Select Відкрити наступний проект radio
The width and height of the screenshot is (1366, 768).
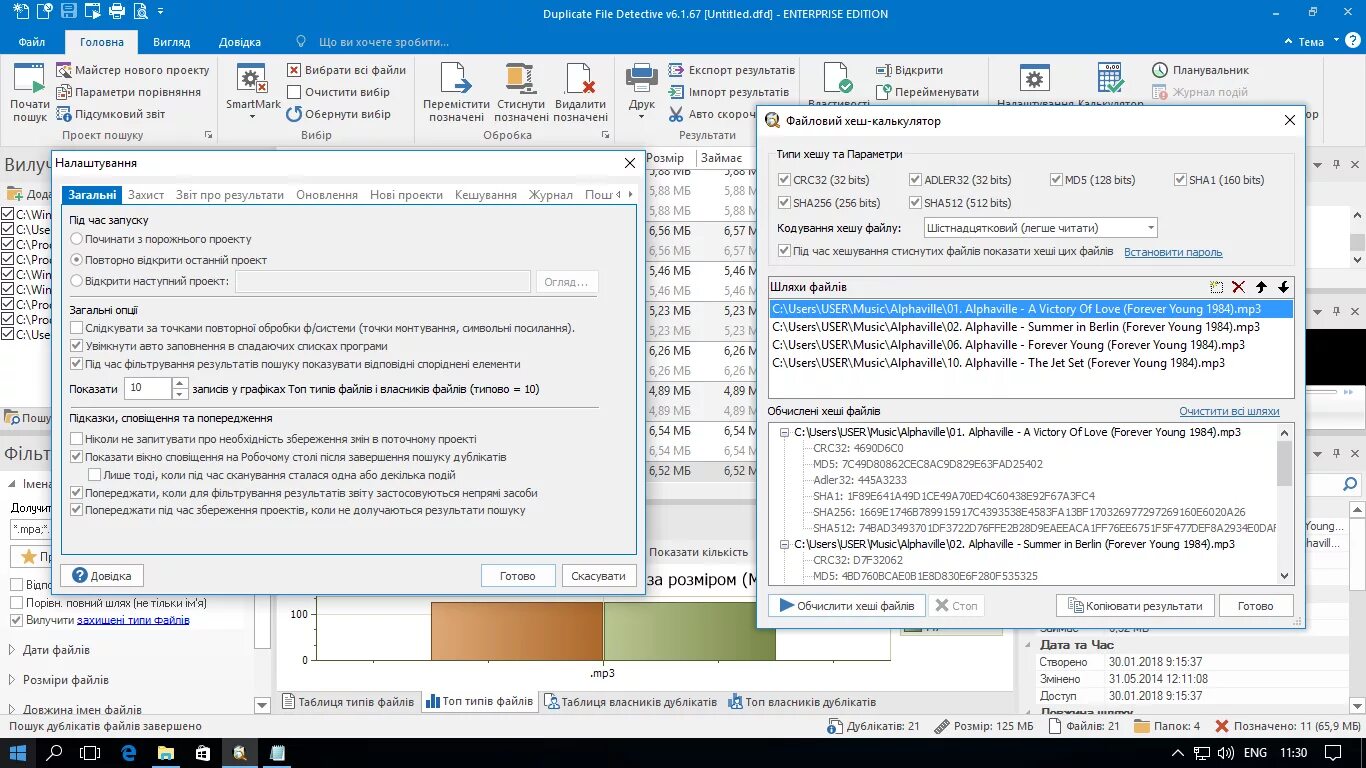(77, 281)
